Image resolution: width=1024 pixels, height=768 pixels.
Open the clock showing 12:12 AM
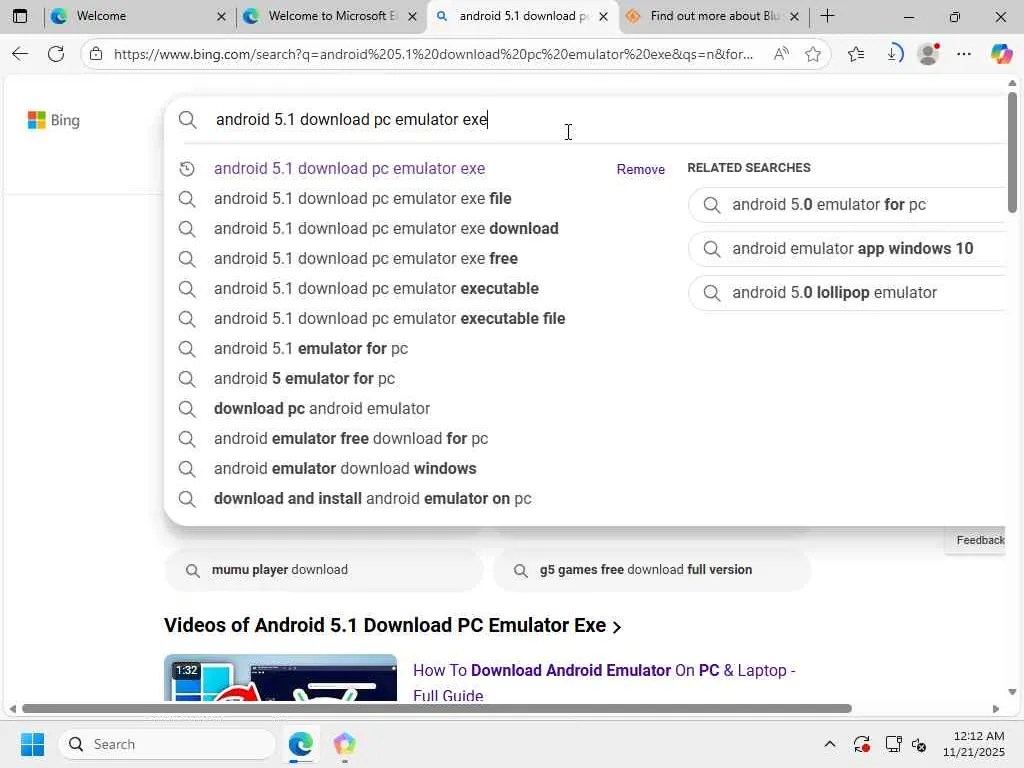click(974, 744)
